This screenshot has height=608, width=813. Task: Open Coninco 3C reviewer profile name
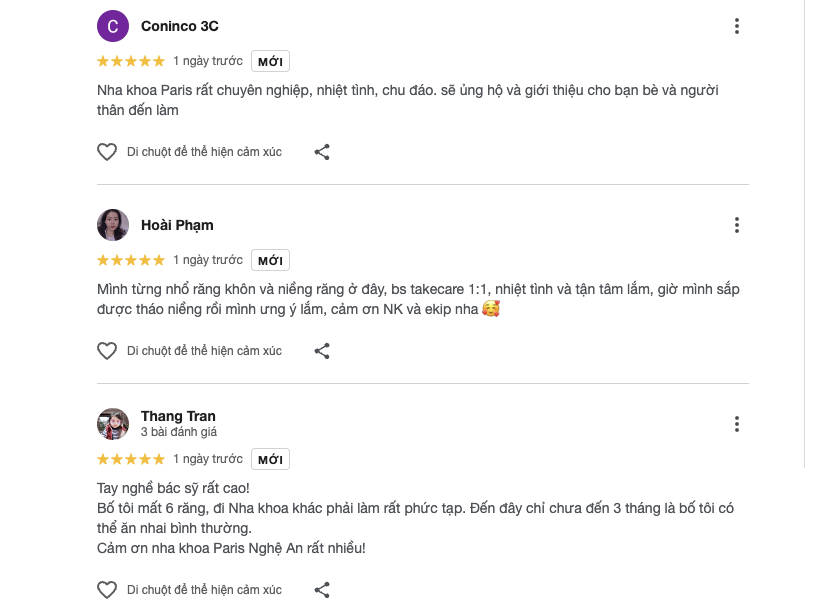180,26
